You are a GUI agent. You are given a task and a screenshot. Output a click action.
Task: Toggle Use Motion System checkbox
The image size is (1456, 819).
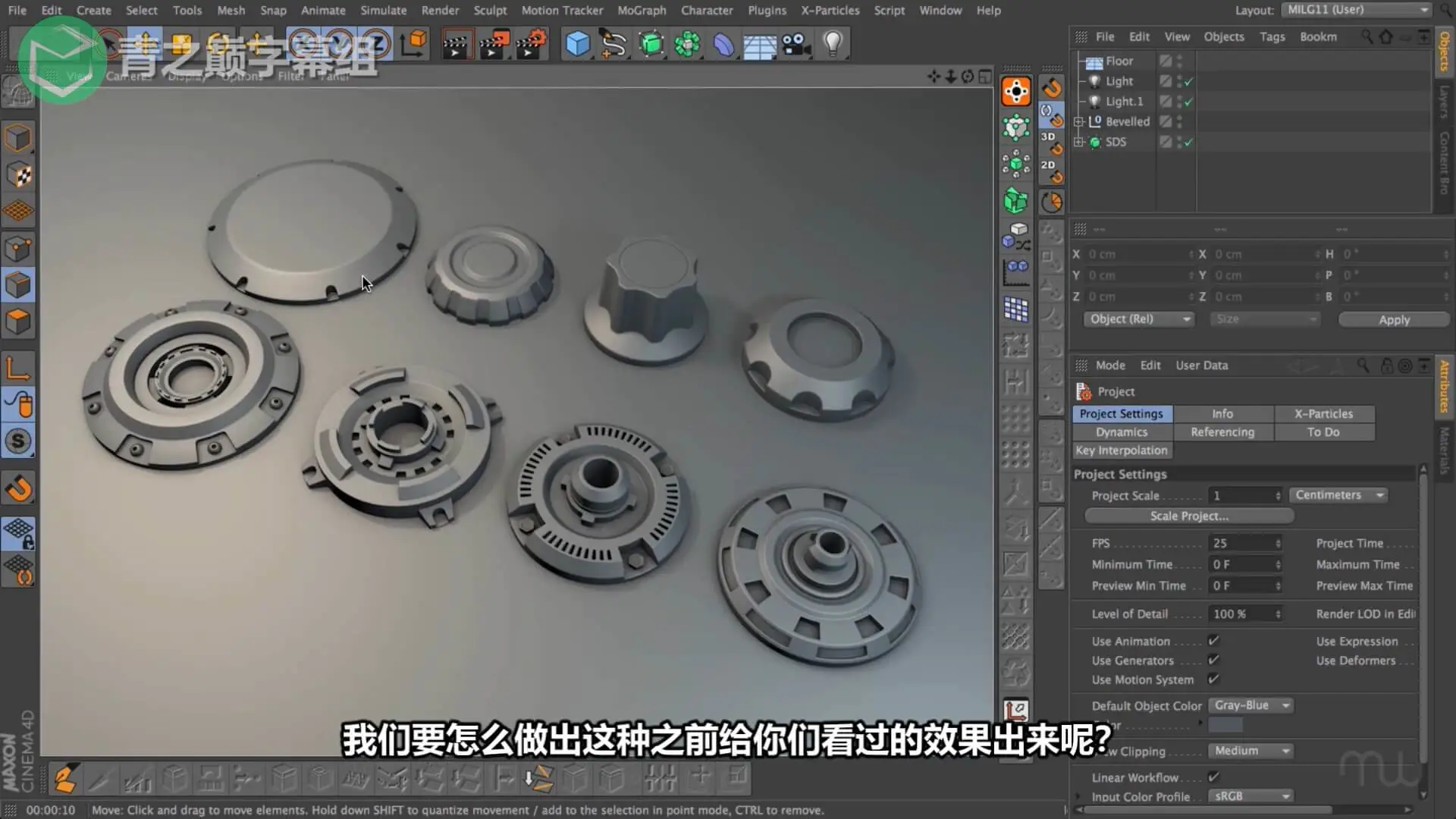[1213, 679]
